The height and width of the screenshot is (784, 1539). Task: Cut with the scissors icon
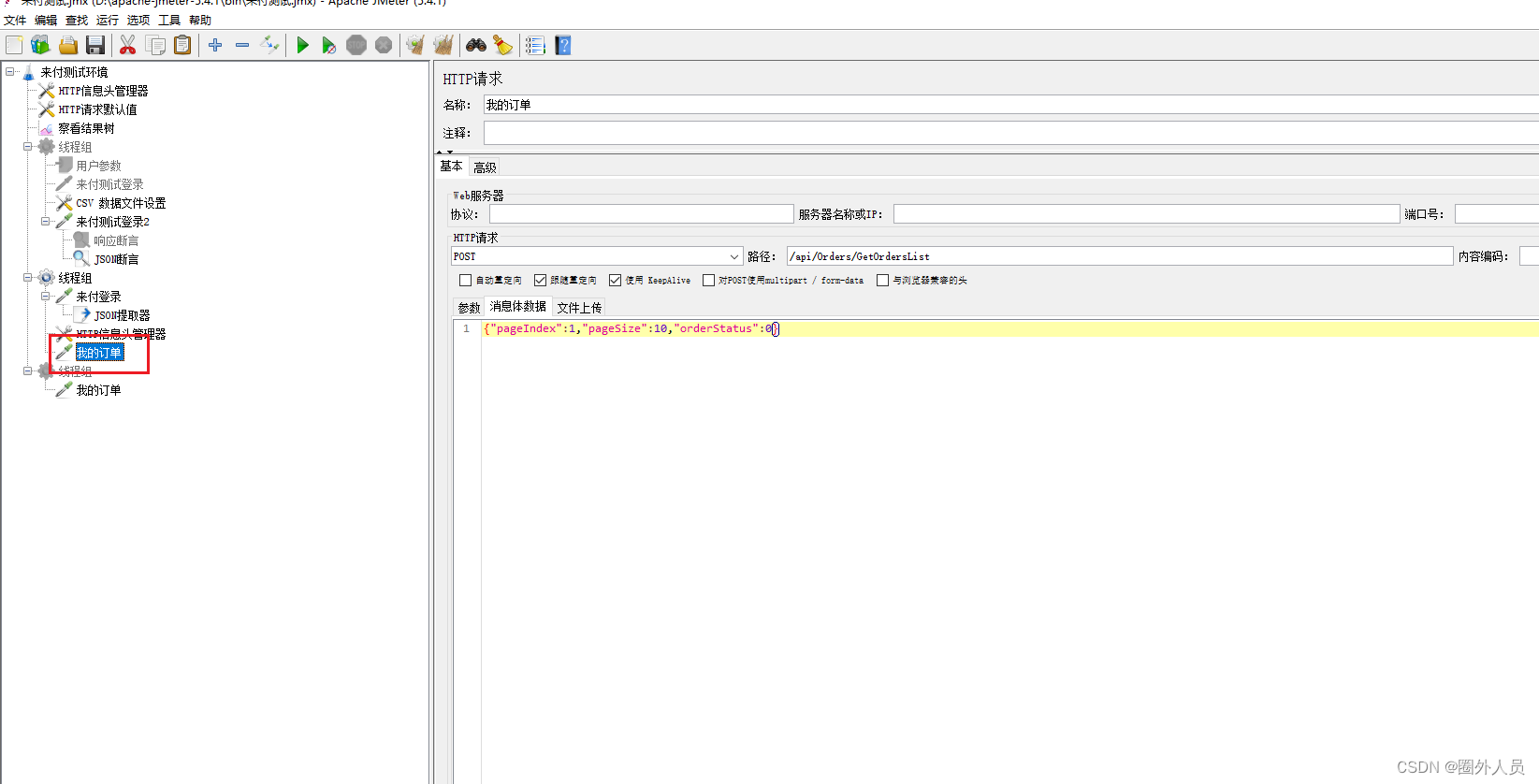pyautogui.click(x=128, y=45)
